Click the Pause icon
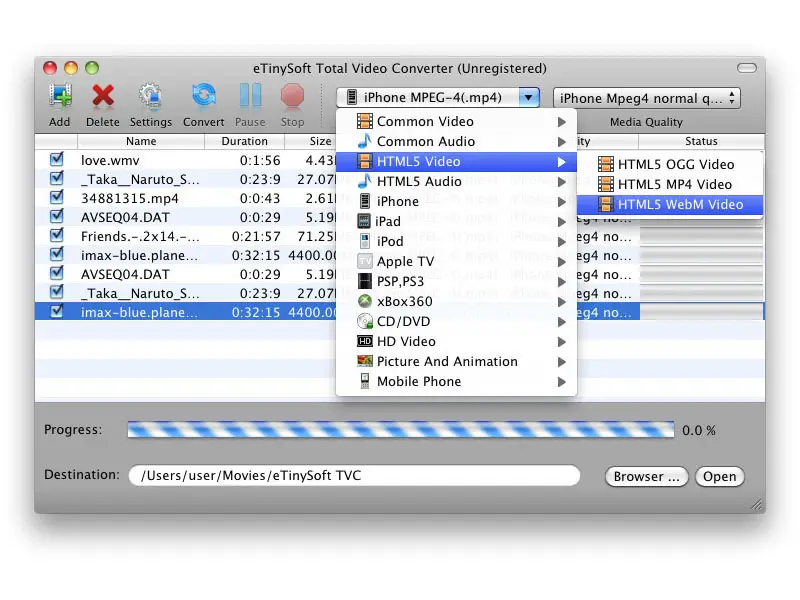 pyautogui.click(x=250, y=96)
